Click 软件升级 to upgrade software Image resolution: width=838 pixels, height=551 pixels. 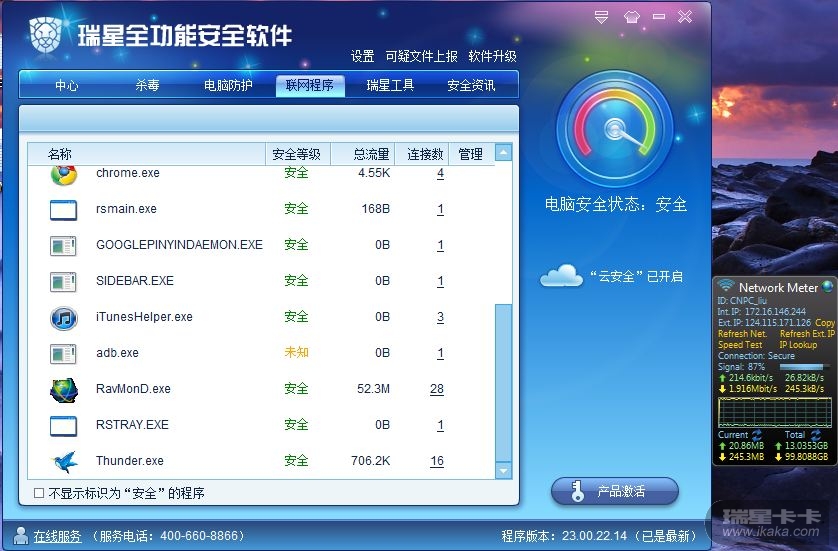[x=492, y=56]
